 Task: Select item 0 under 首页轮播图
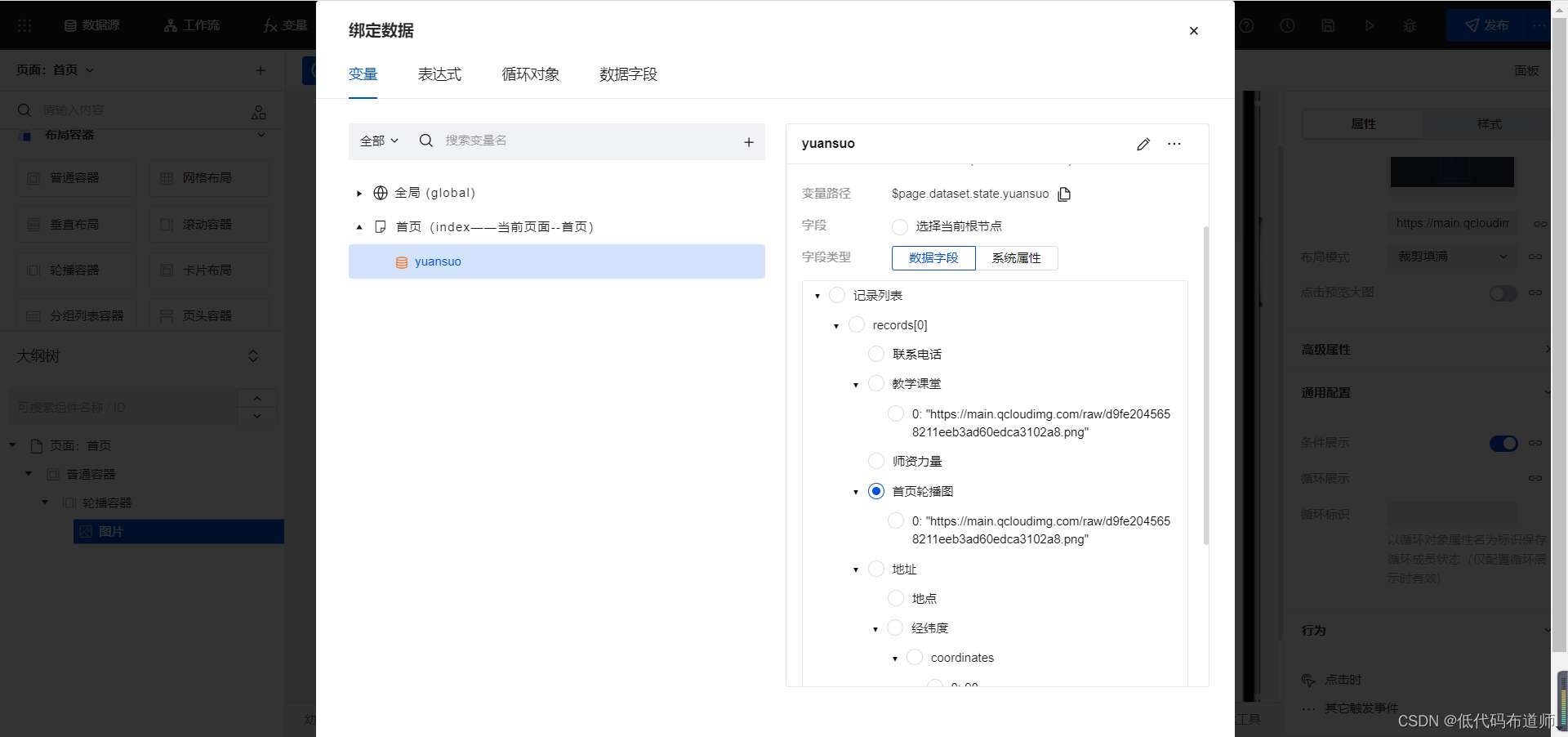pyautogui.click(x=895, y=520)
